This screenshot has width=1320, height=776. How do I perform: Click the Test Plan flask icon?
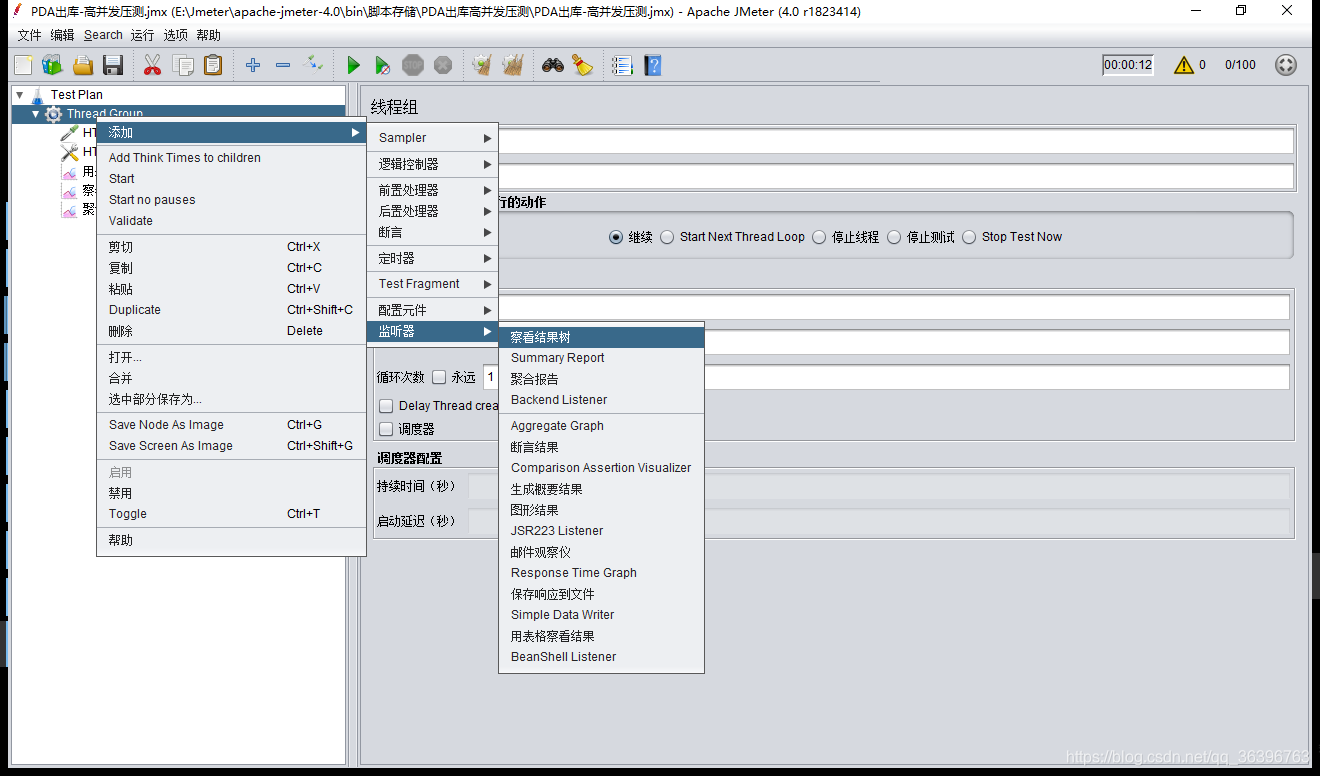tap(37, 95)
